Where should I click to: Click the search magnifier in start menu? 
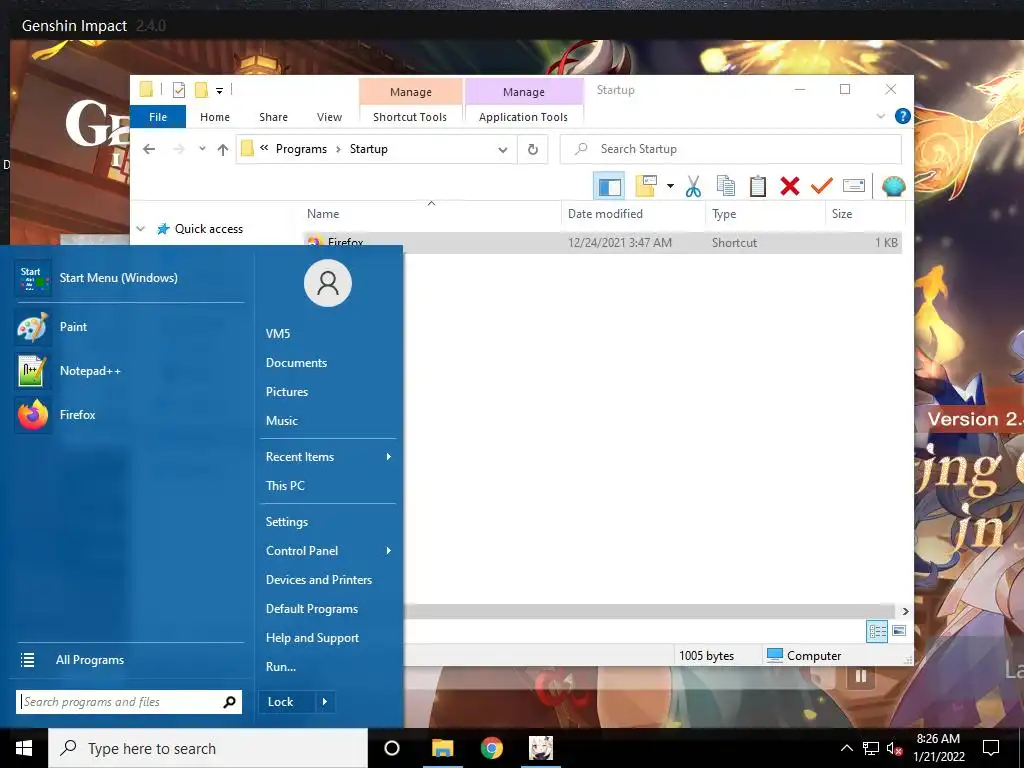[x=229, y=702]
